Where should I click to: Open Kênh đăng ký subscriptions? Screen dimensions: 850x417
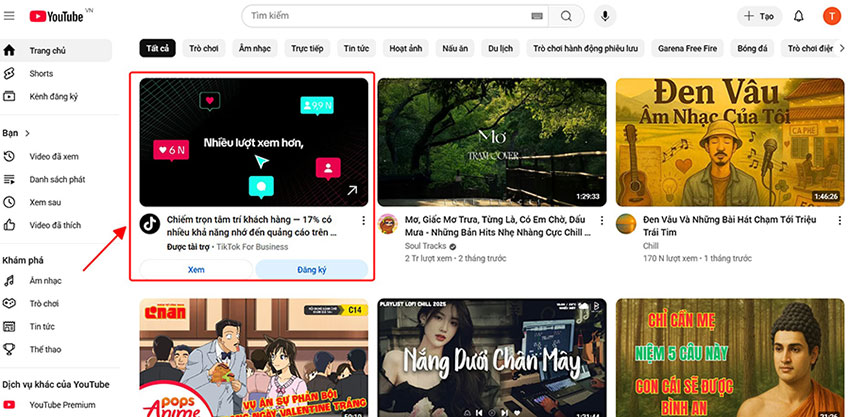[x=56, y=97]
